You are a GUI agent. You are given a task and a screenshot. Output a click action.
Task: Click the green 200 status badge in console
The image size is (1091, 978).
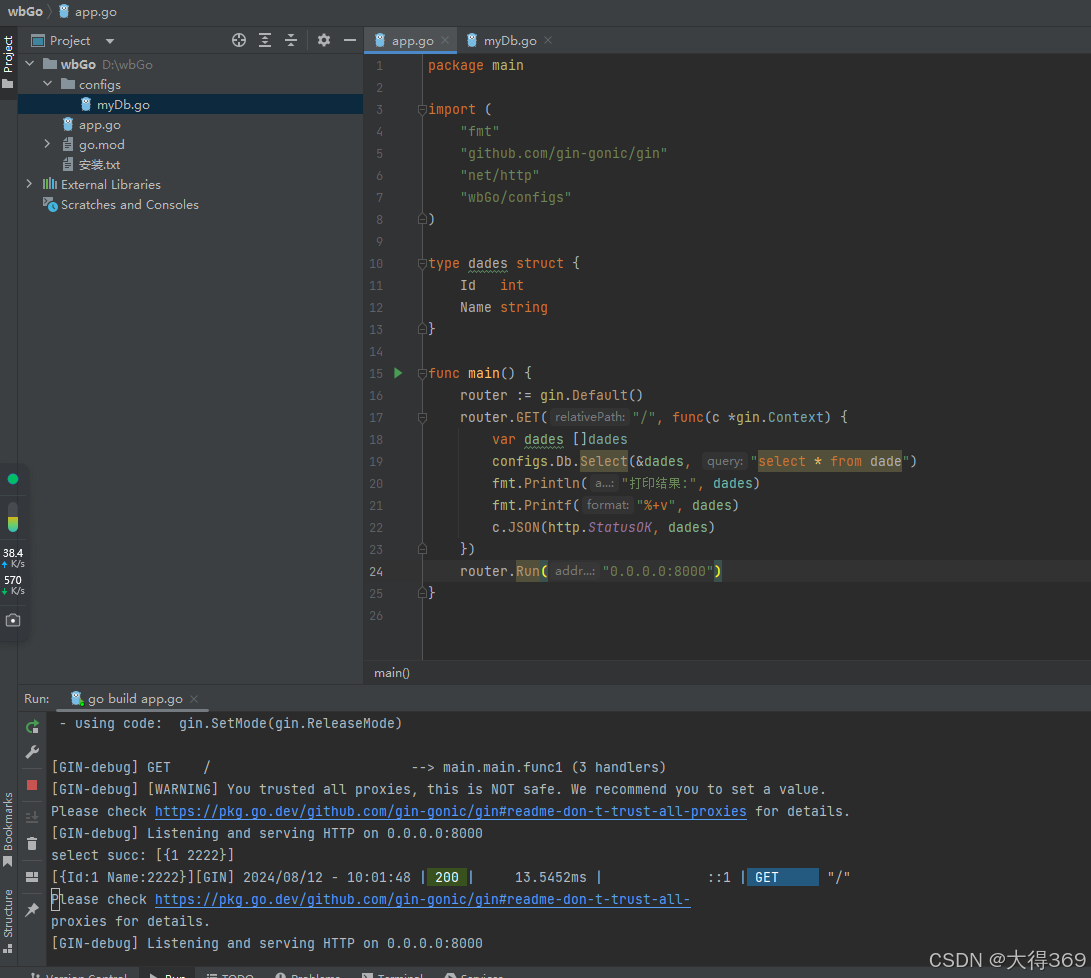pos(447,877)
